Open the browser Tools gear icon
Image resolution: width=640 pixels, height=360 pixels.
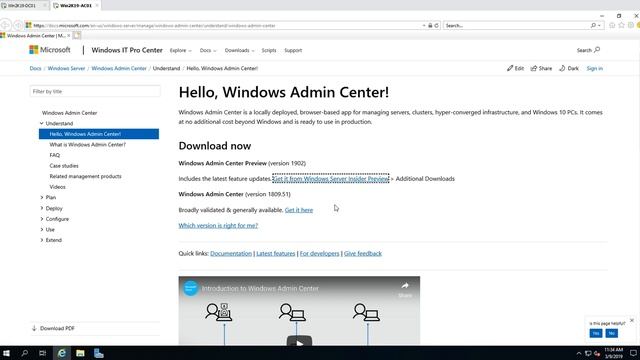(x=631, y=25)
